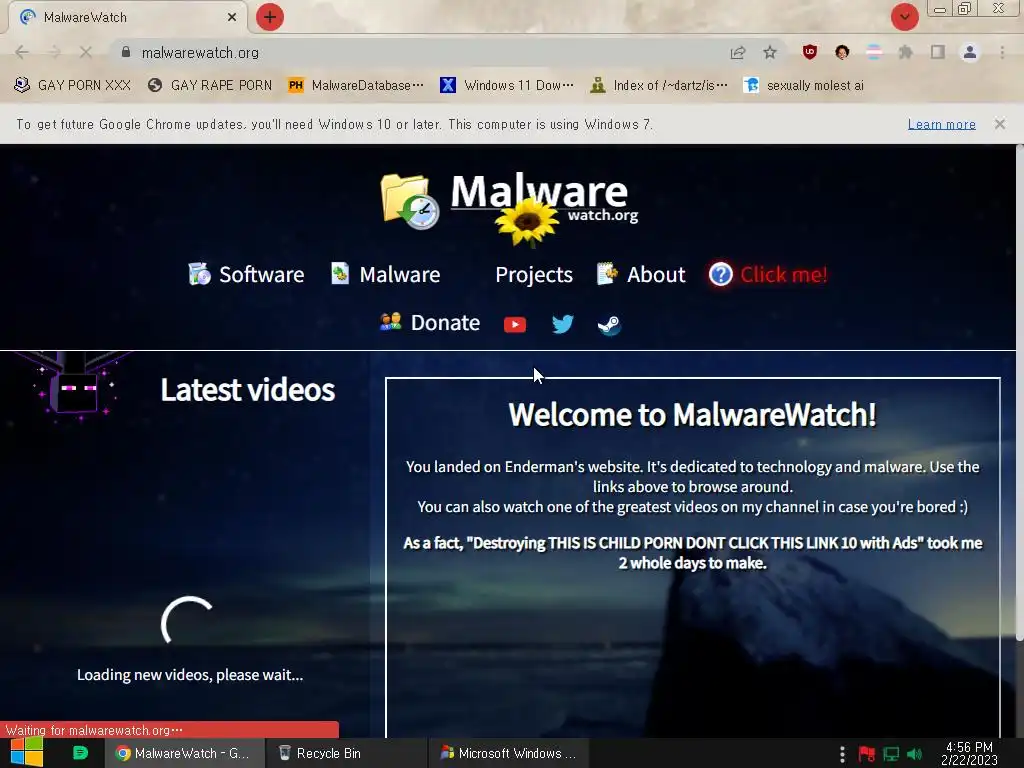Open the Windows Start button
The height and width of the screenshot is (768, 1024).
click(x=26, y=753)
